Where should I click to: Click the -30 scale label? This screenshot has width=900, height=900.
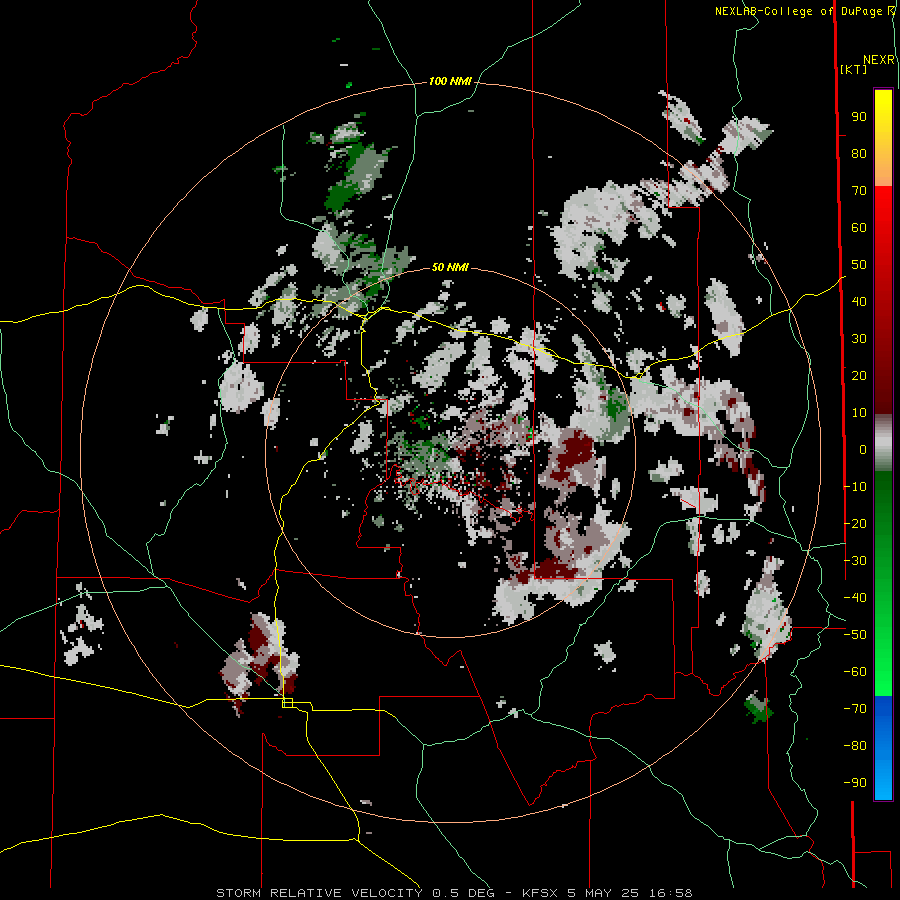(855, 561)
